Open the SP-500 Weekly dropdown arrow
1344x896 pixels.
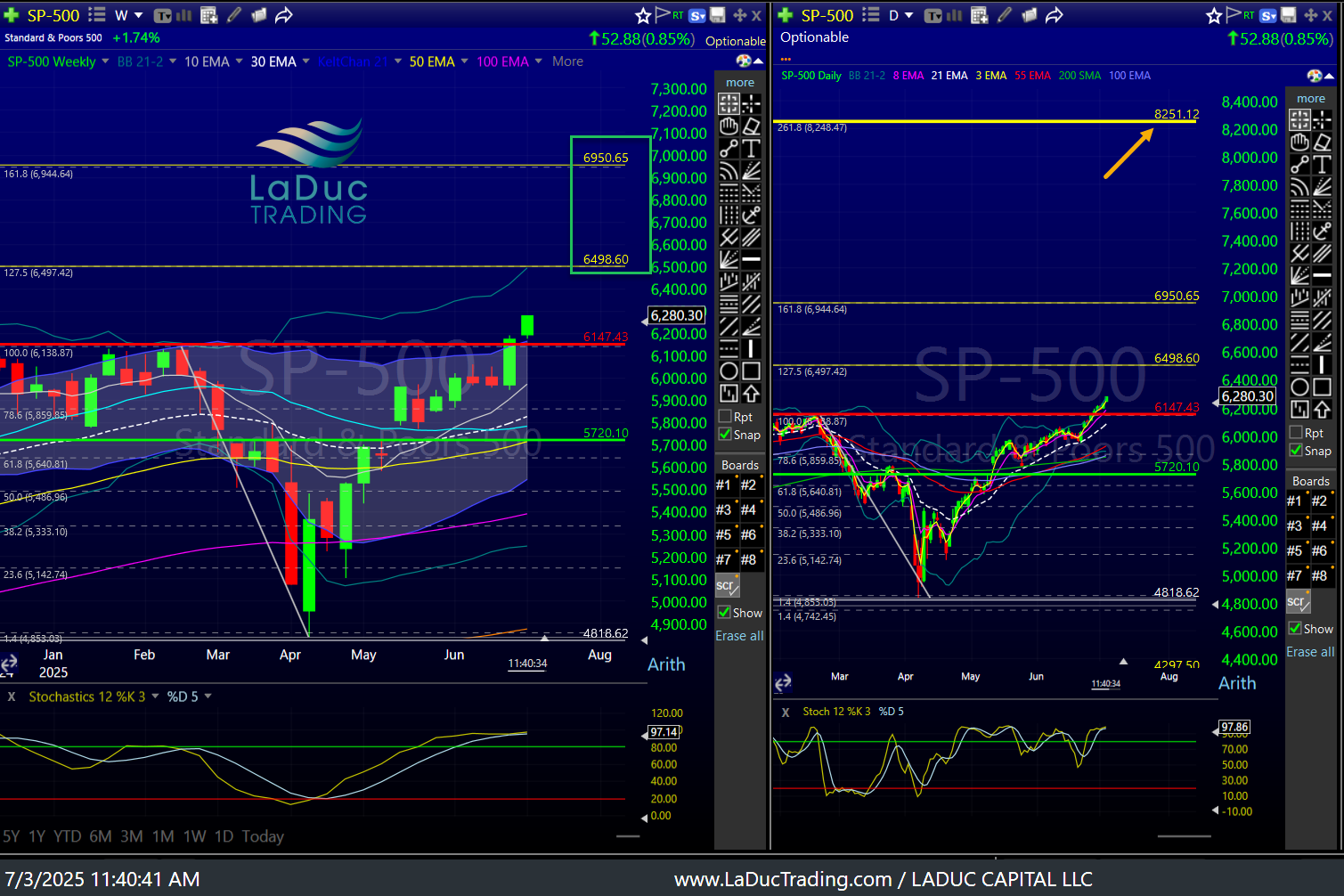(x=105, y=61)
